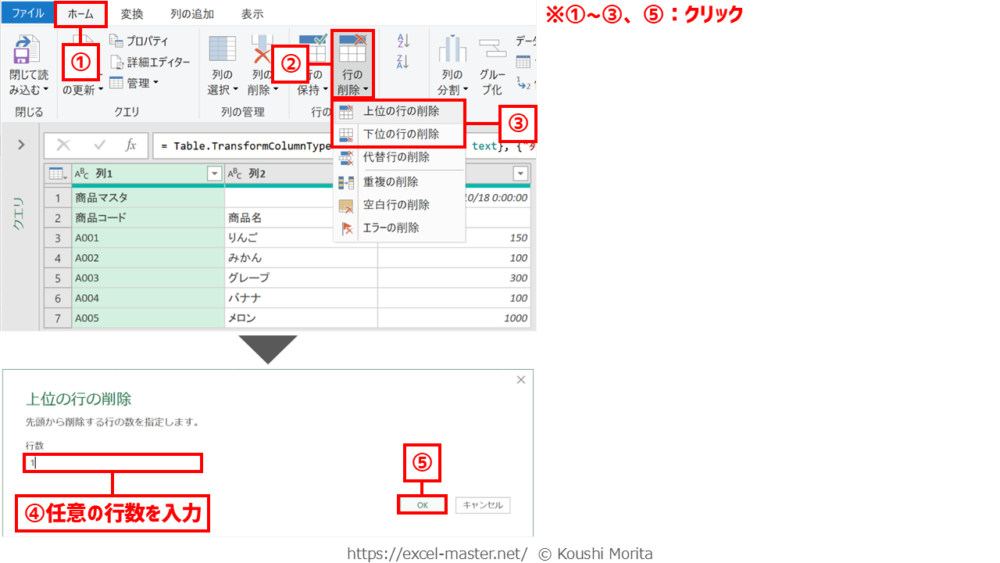Click the キャンセル (Cancel) button
The width and height of the screenshot is (1000, 563).
pos(483,505)
